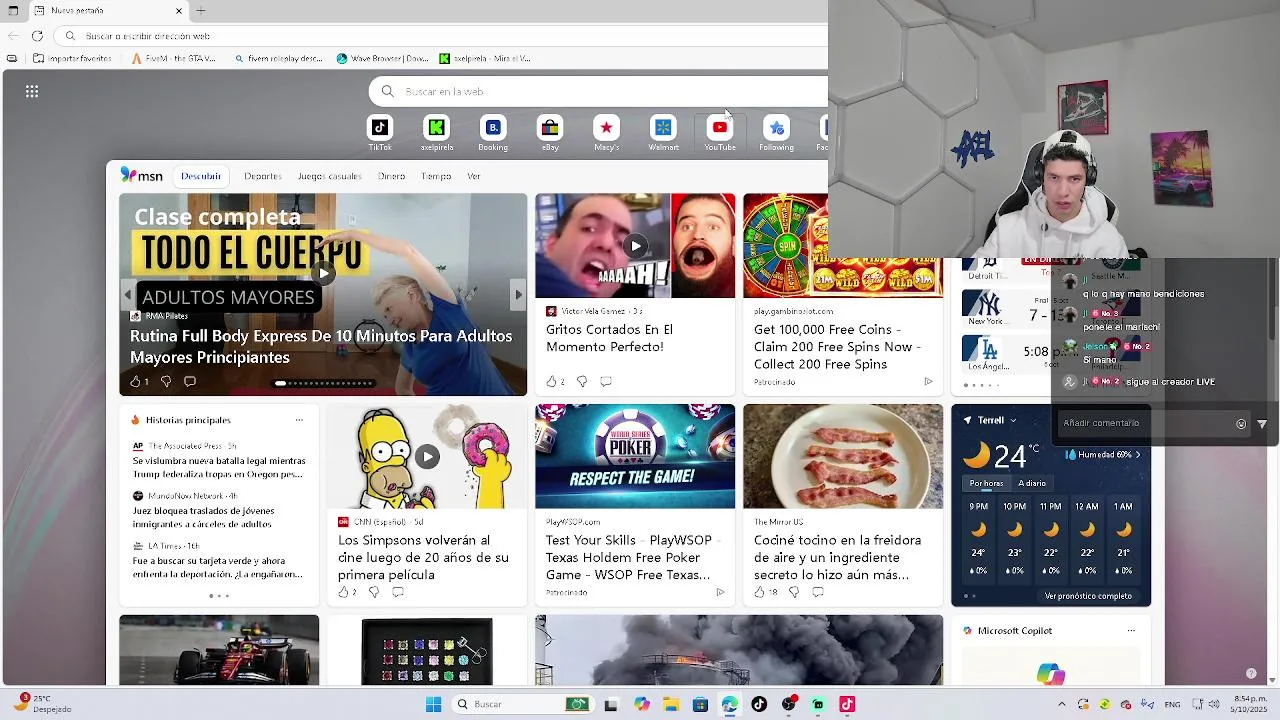Open the apps grid launcher icon
The image size is (1280, 720).
[32, 91]
